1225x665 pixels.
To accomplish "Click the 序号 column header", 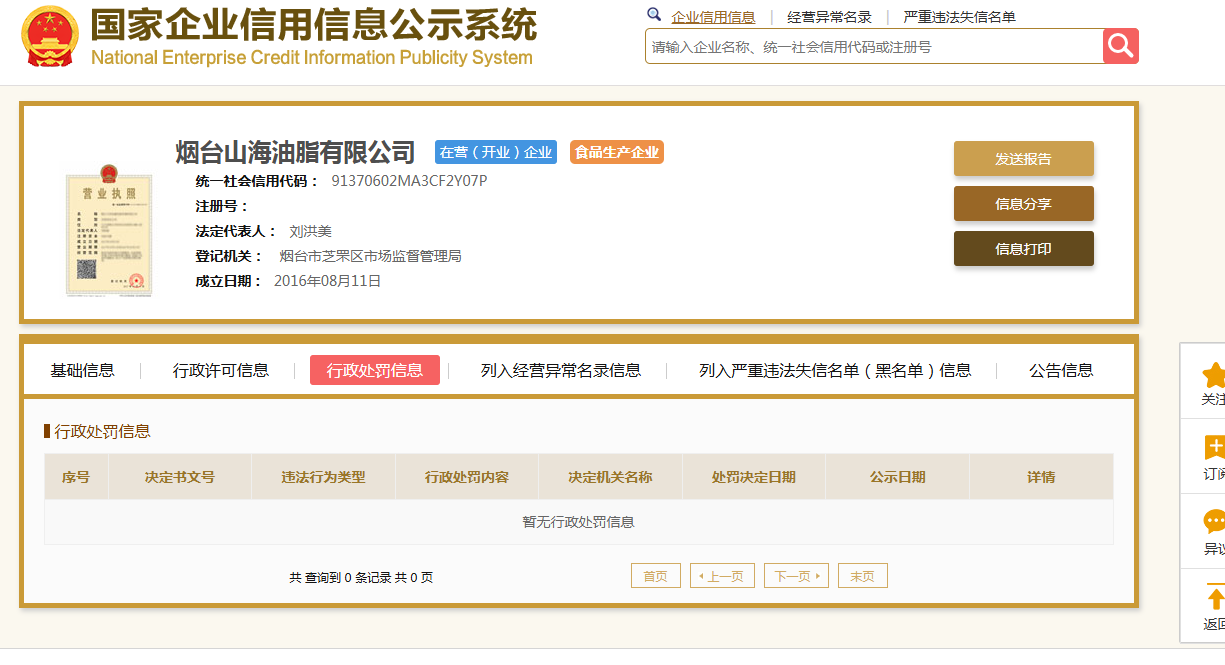I will coord(76,477).
